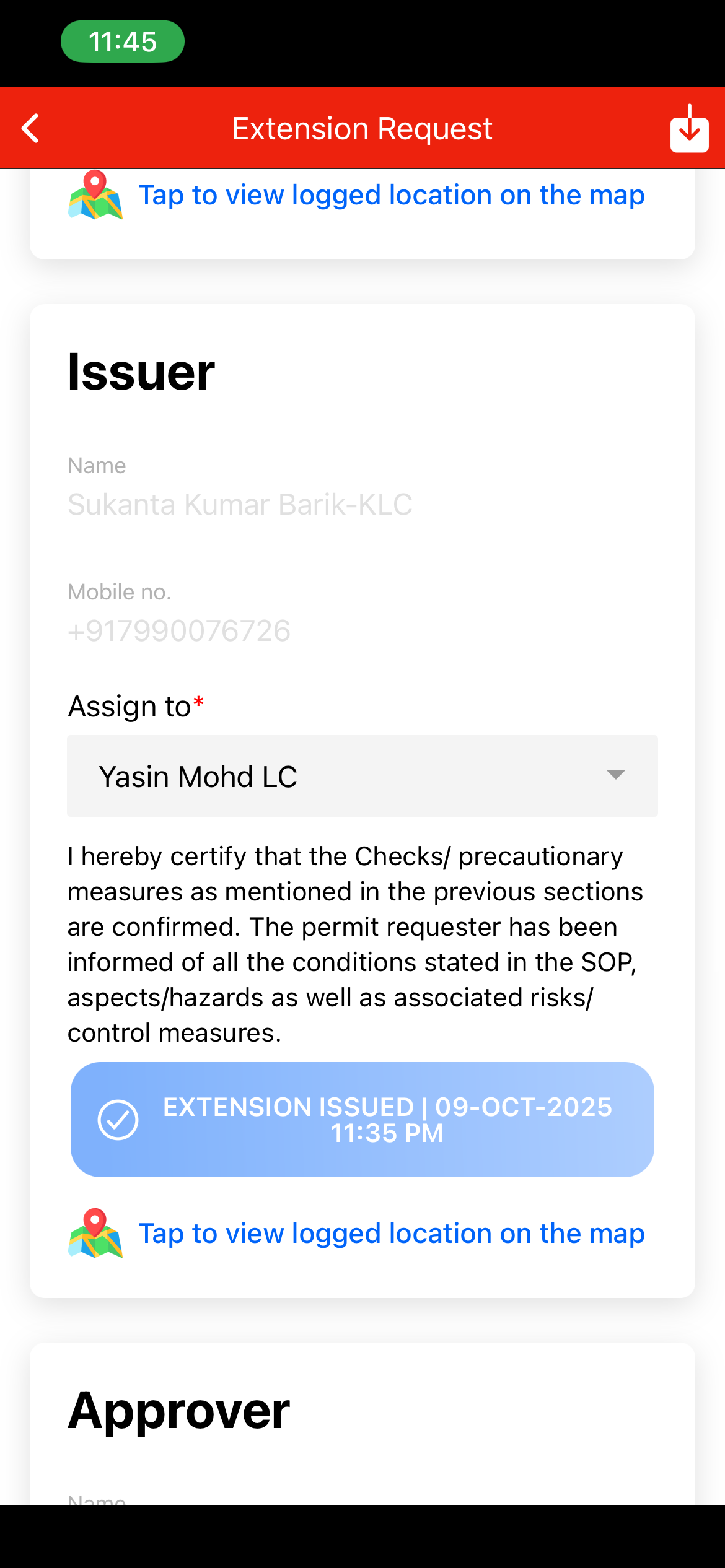
Task: Click the Sukanta Kumar Barik-KLC name field
Action: (240, 504)
